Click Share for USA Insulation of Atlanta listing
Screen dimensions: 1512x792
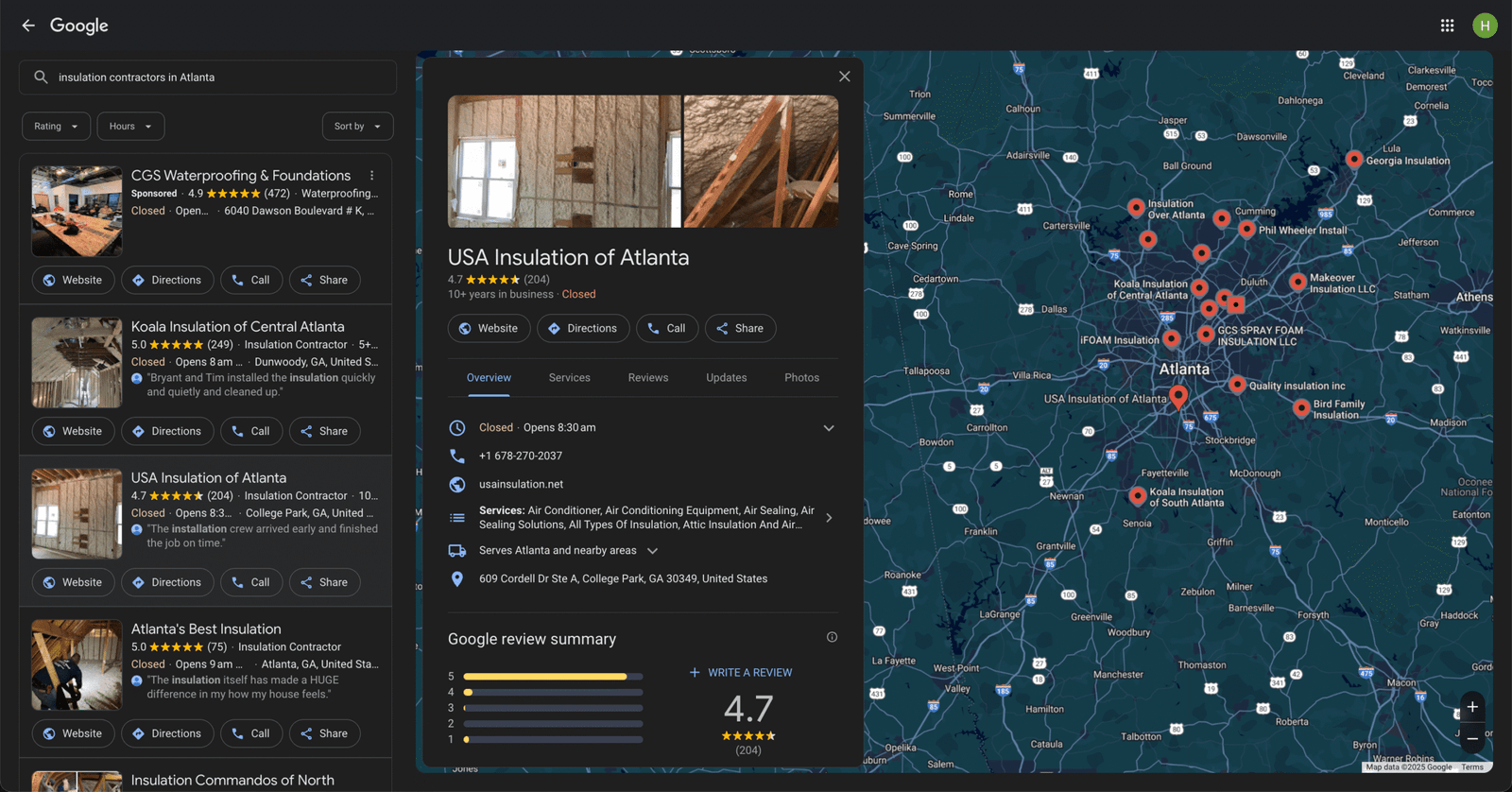(324, 582)
